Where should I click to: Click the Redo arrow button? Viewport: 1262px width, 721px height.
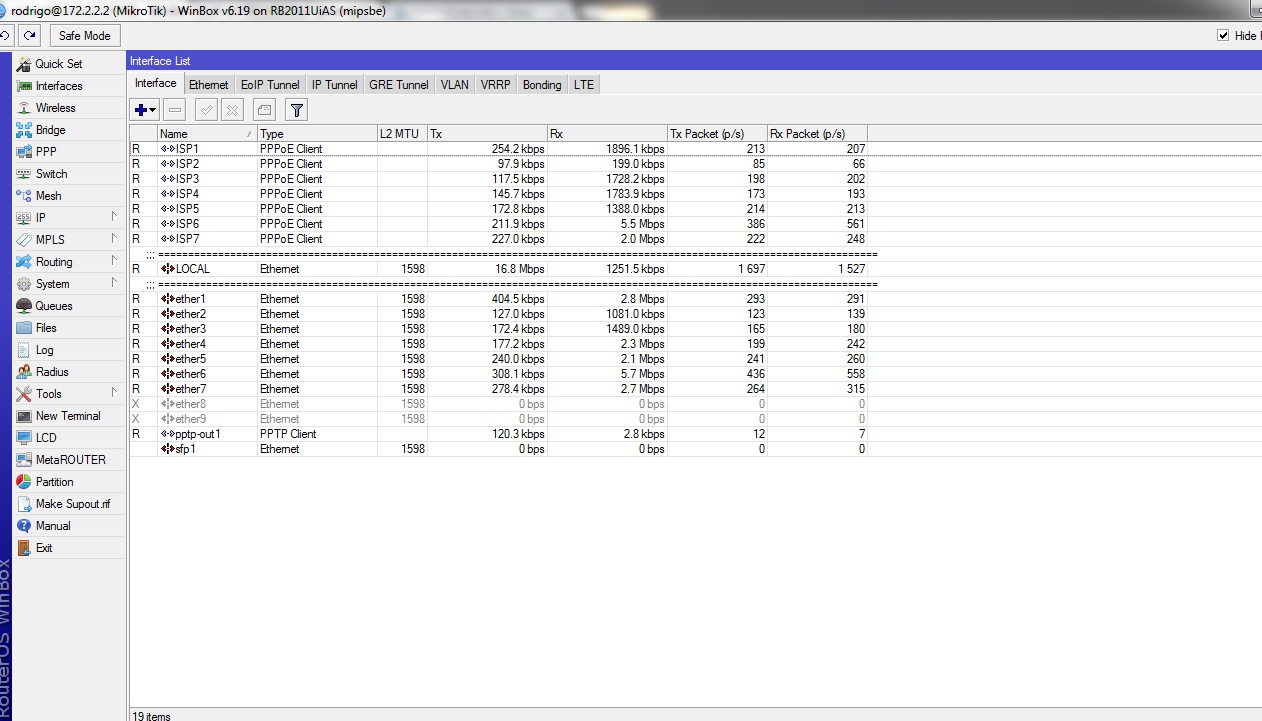tap(30, 36)
